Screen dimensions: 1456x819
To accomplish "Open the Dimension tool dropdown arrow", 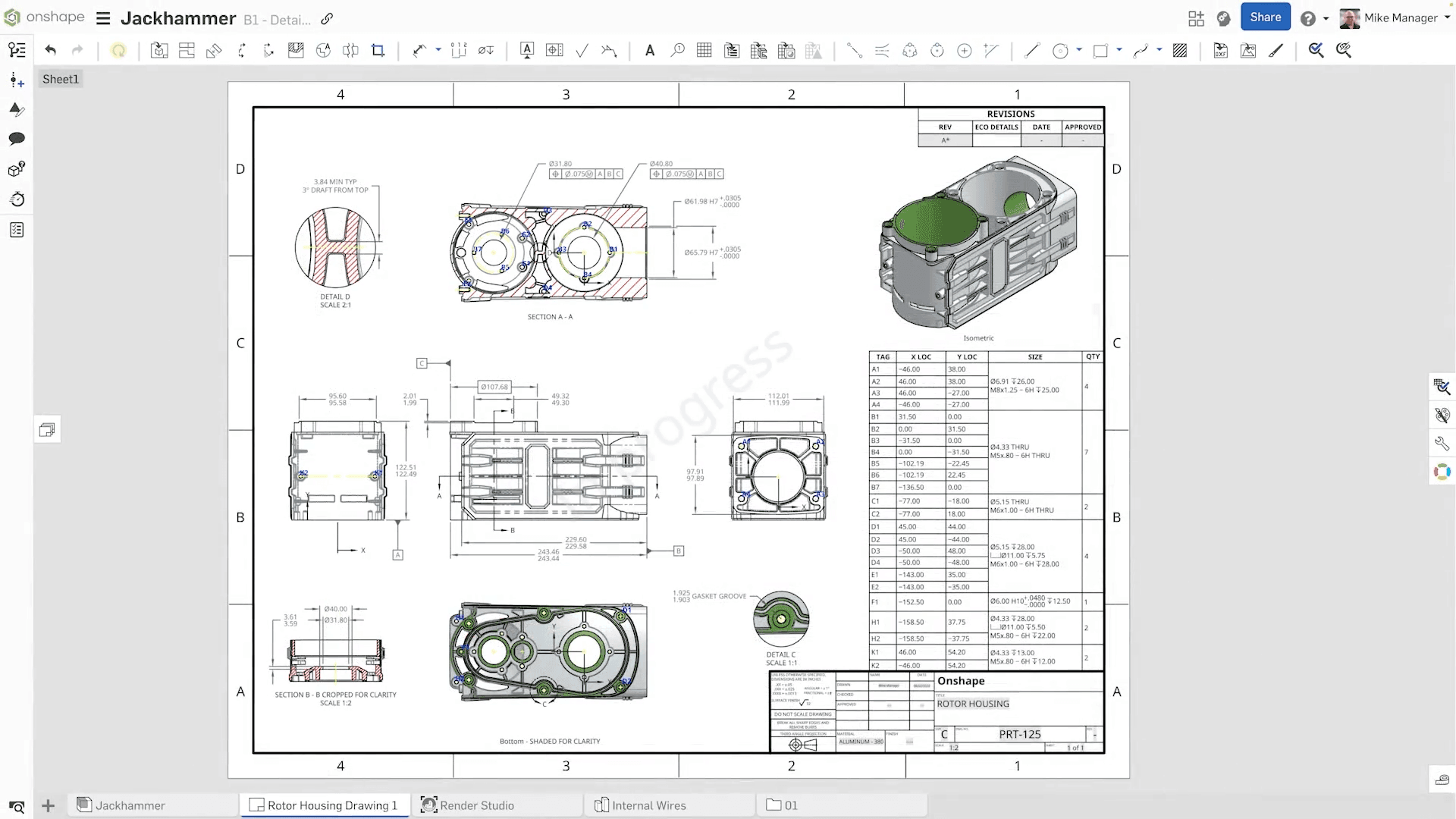I will point(438,50).
